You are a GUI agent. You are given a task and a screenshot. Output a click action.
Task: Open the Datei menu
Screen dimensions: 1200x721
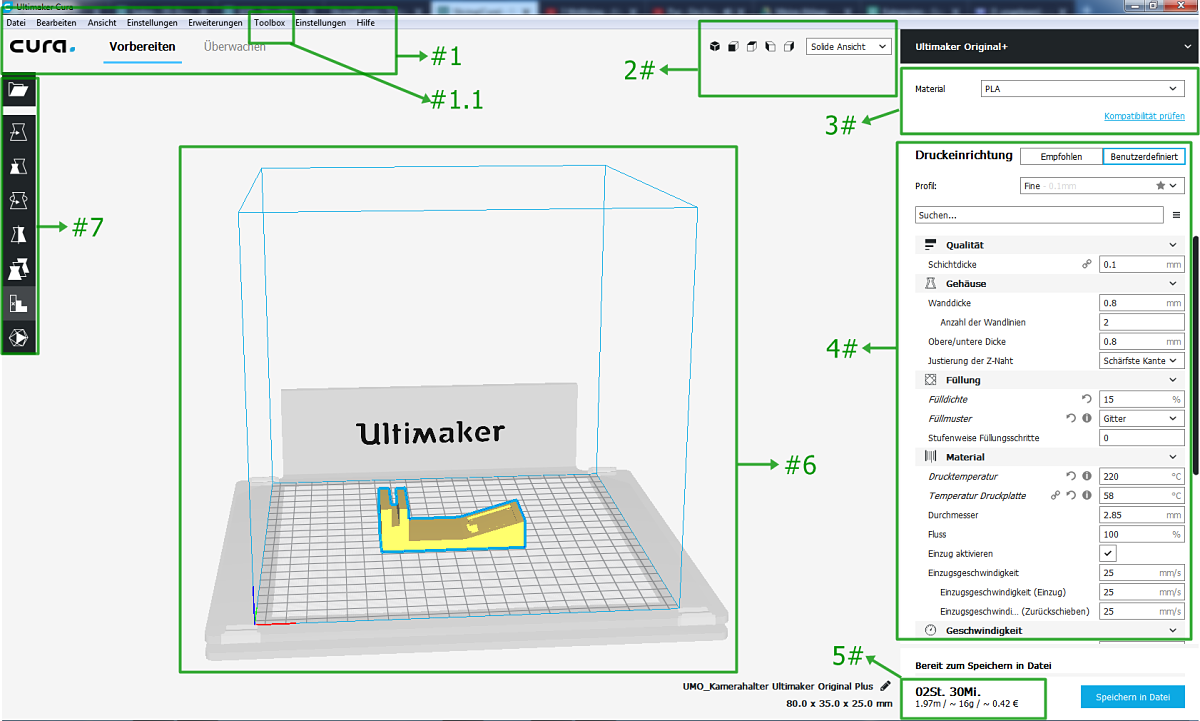pos(16,23)
